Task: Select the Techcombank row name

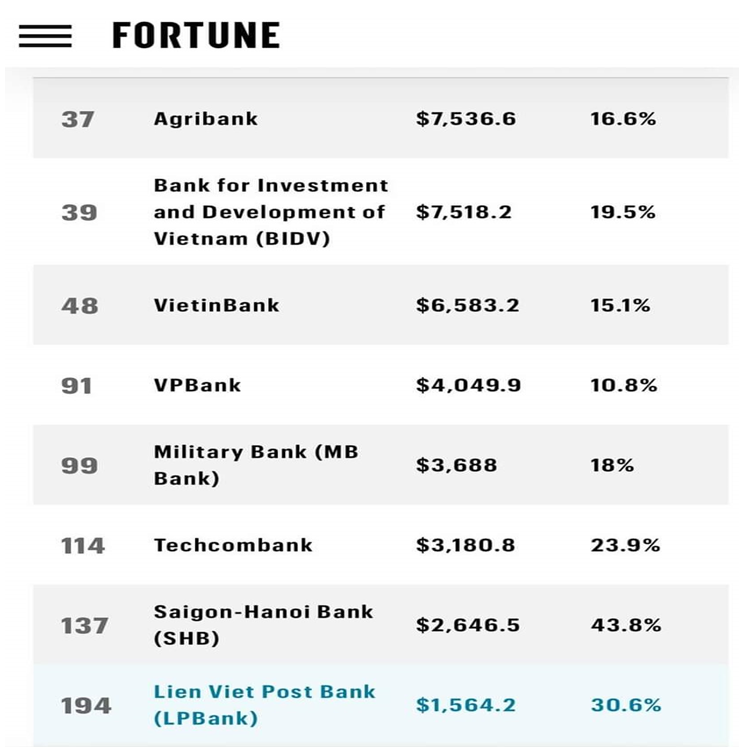Action: [x=233, y=545]
